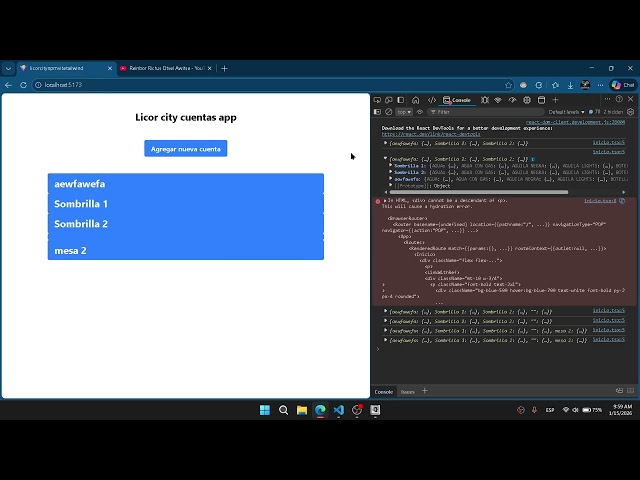Click the live expression eye icon
This screenshot has width=640, height=480.
click(x=420, y=112)
